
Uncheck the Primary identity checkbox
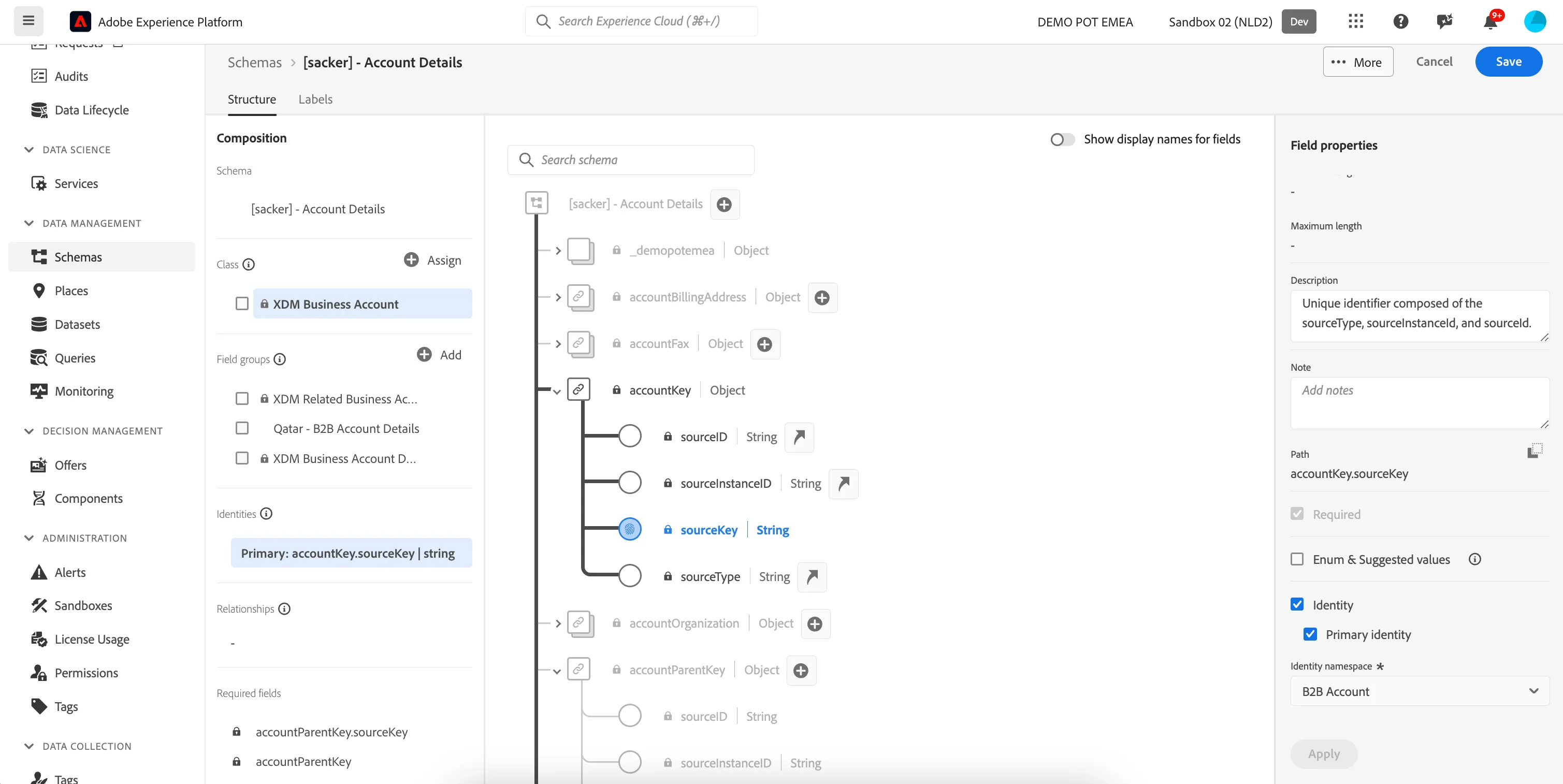point(1310,634)
